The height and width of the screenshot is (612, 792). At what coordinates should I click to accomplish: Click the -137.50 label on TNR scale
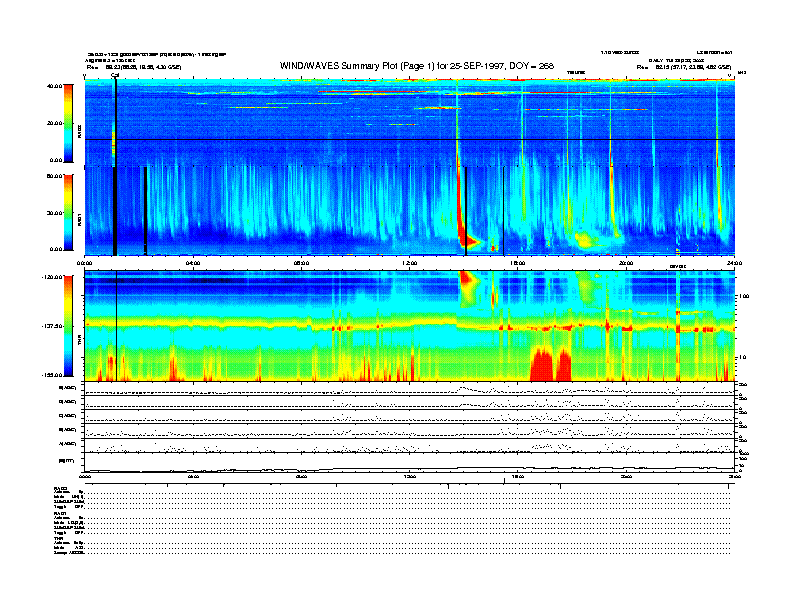[51, 326]
